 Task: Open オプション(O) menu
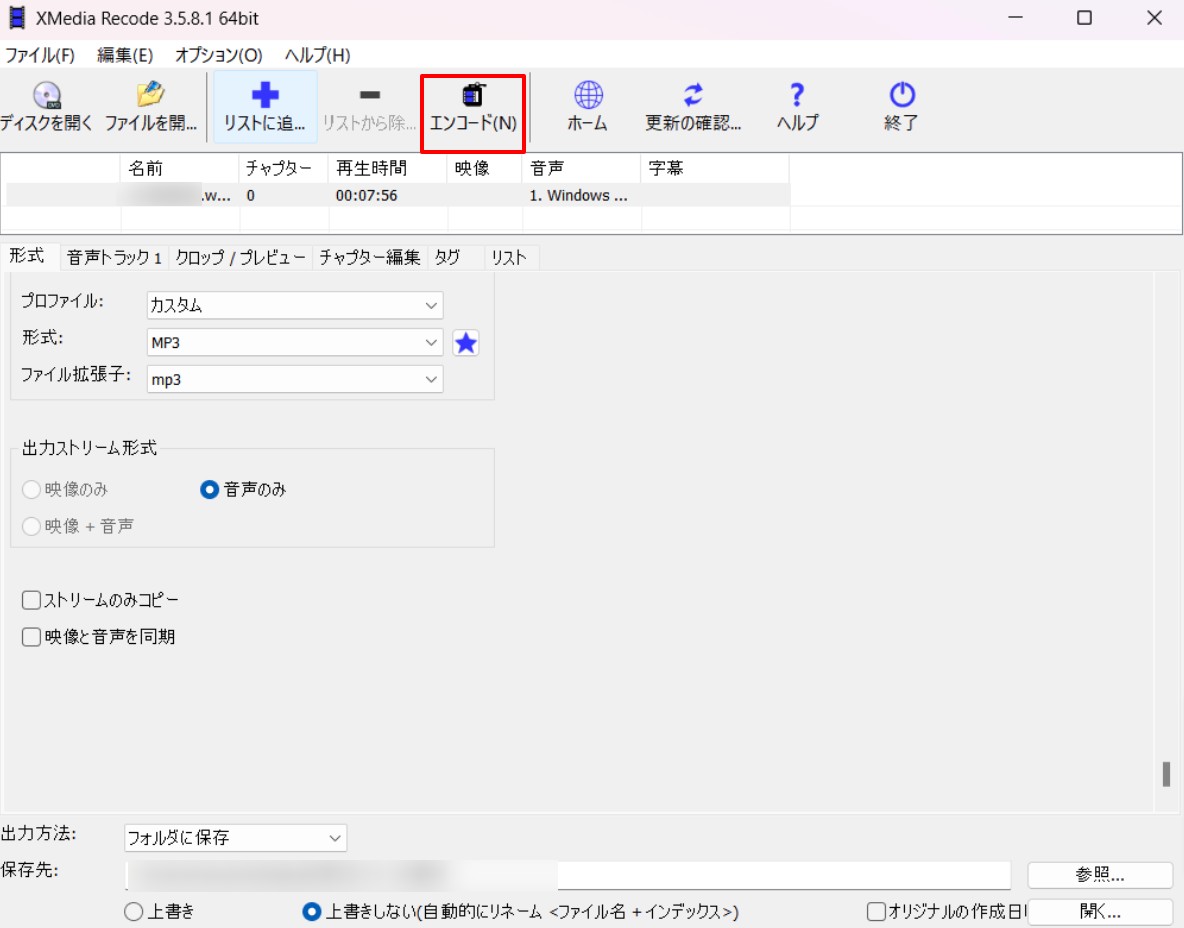coord(218,55)
